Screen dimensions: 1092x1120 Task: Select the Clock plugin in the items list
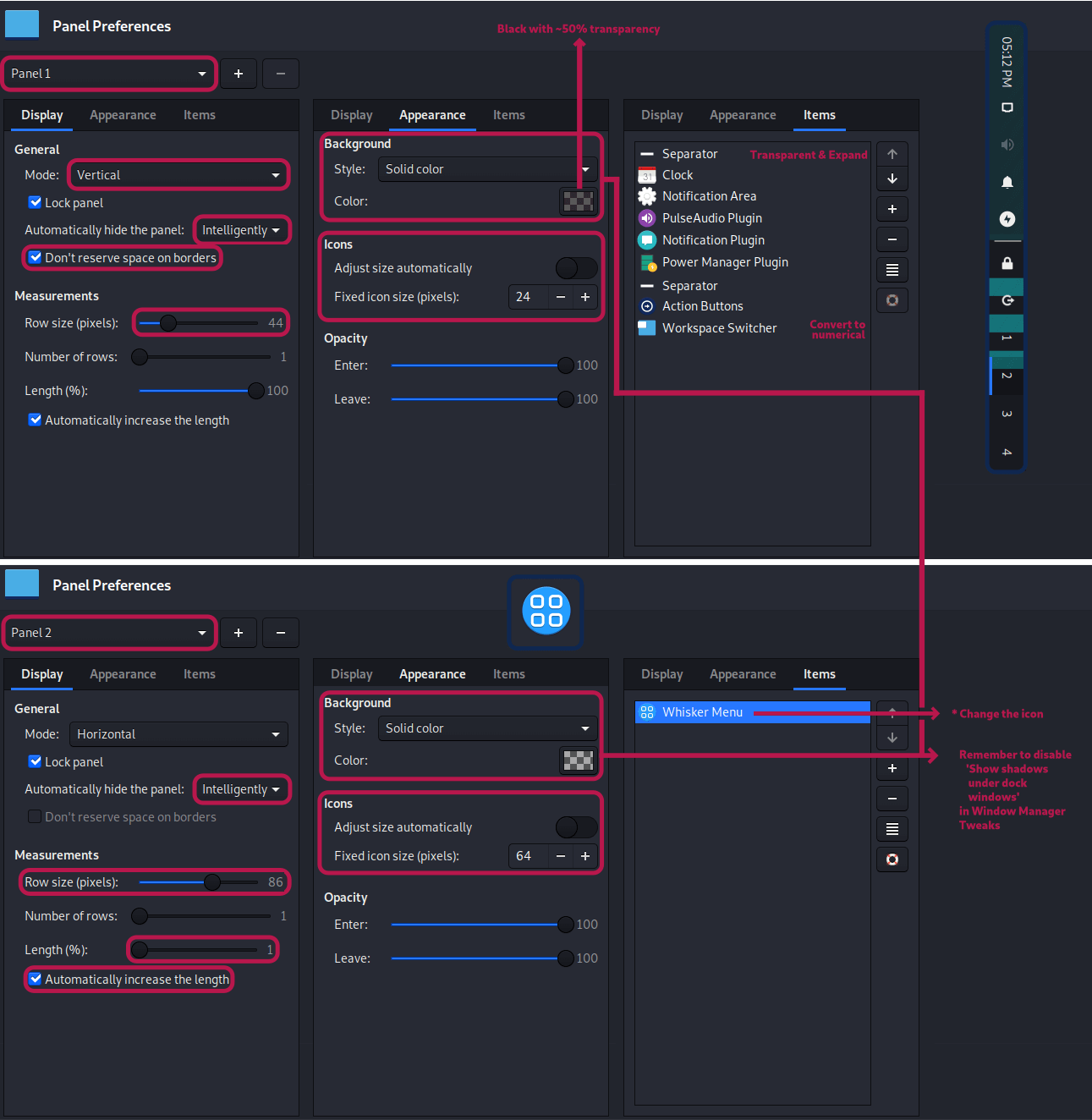coord(678,174)
